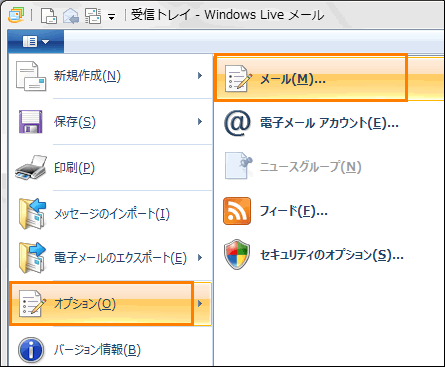
Task: Click the バージョン情報 blue info icon
Action: coord(31,350)
